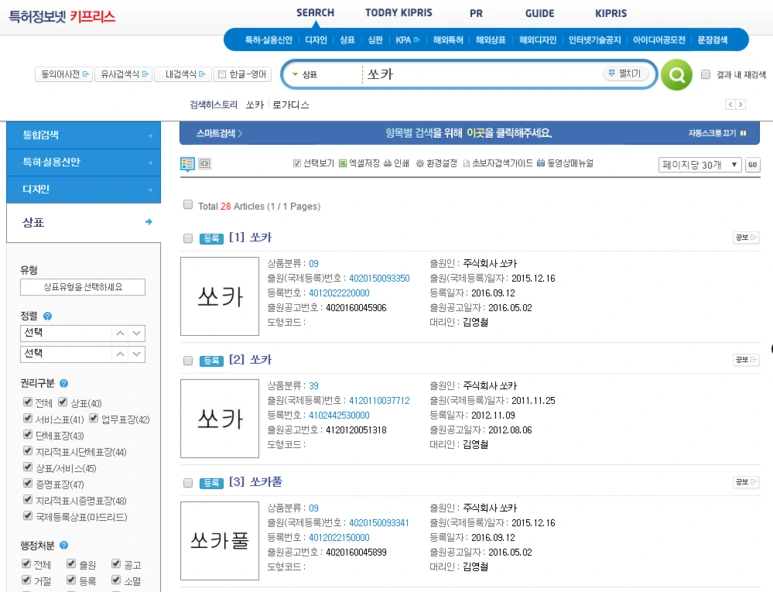Check result [3] 쏘카풀 checkbox
The width and height of the screenshot is (773, 592).
coord(188,483)
